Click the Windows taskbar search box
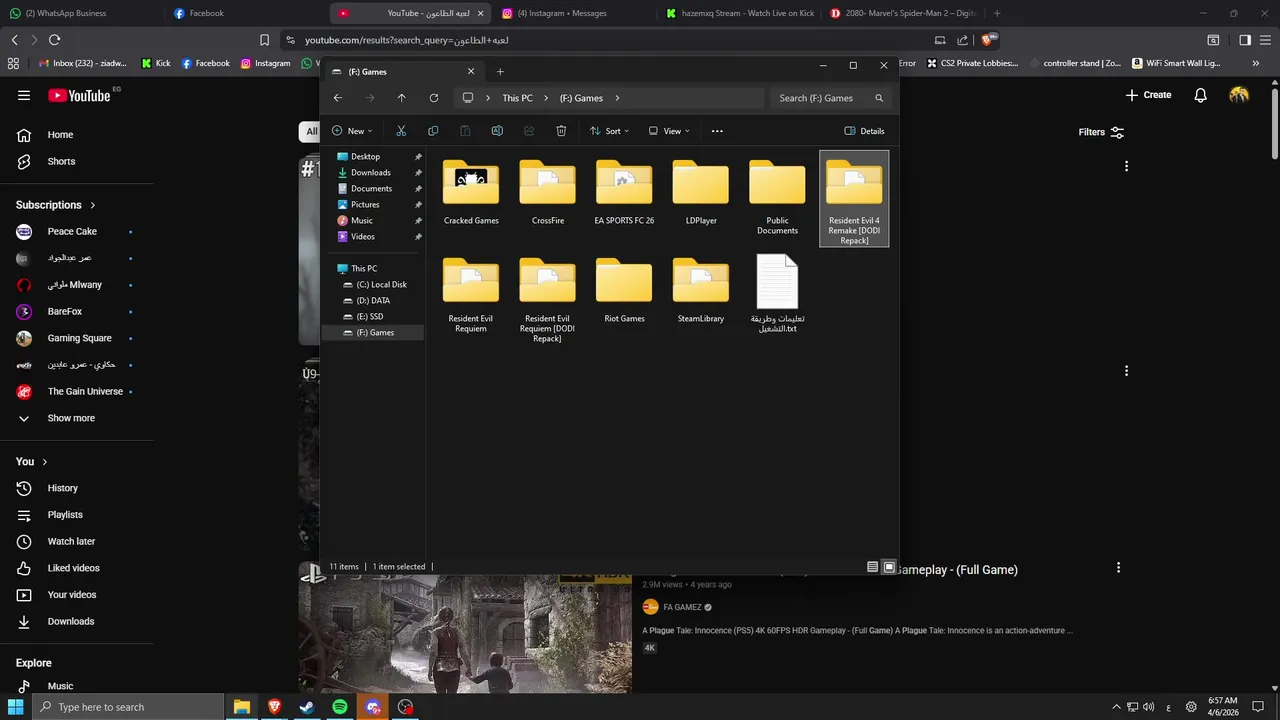Image resolution: width=1280 pixels, height=720 pixels. (128, 707)
